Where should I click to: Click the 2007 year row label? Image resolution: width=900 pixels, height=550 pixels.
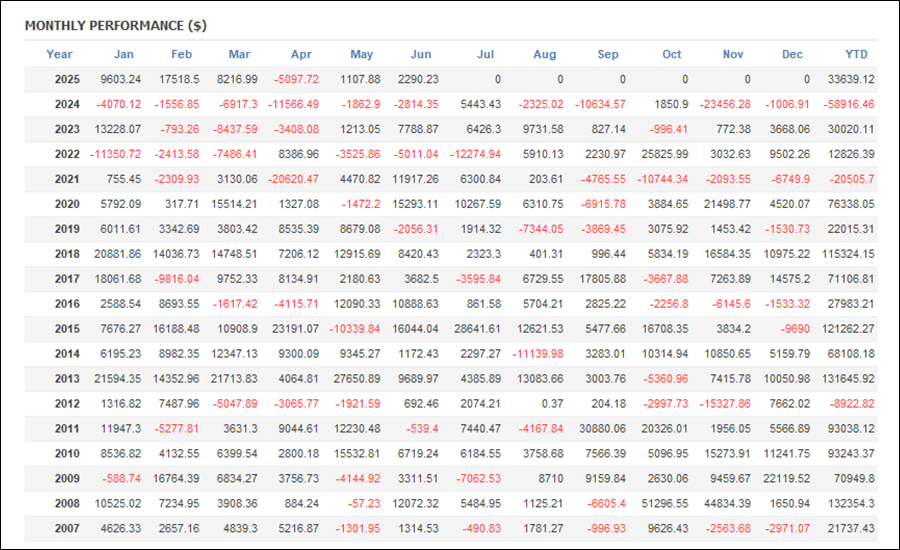pyautogui.click(x=67, y=528)
